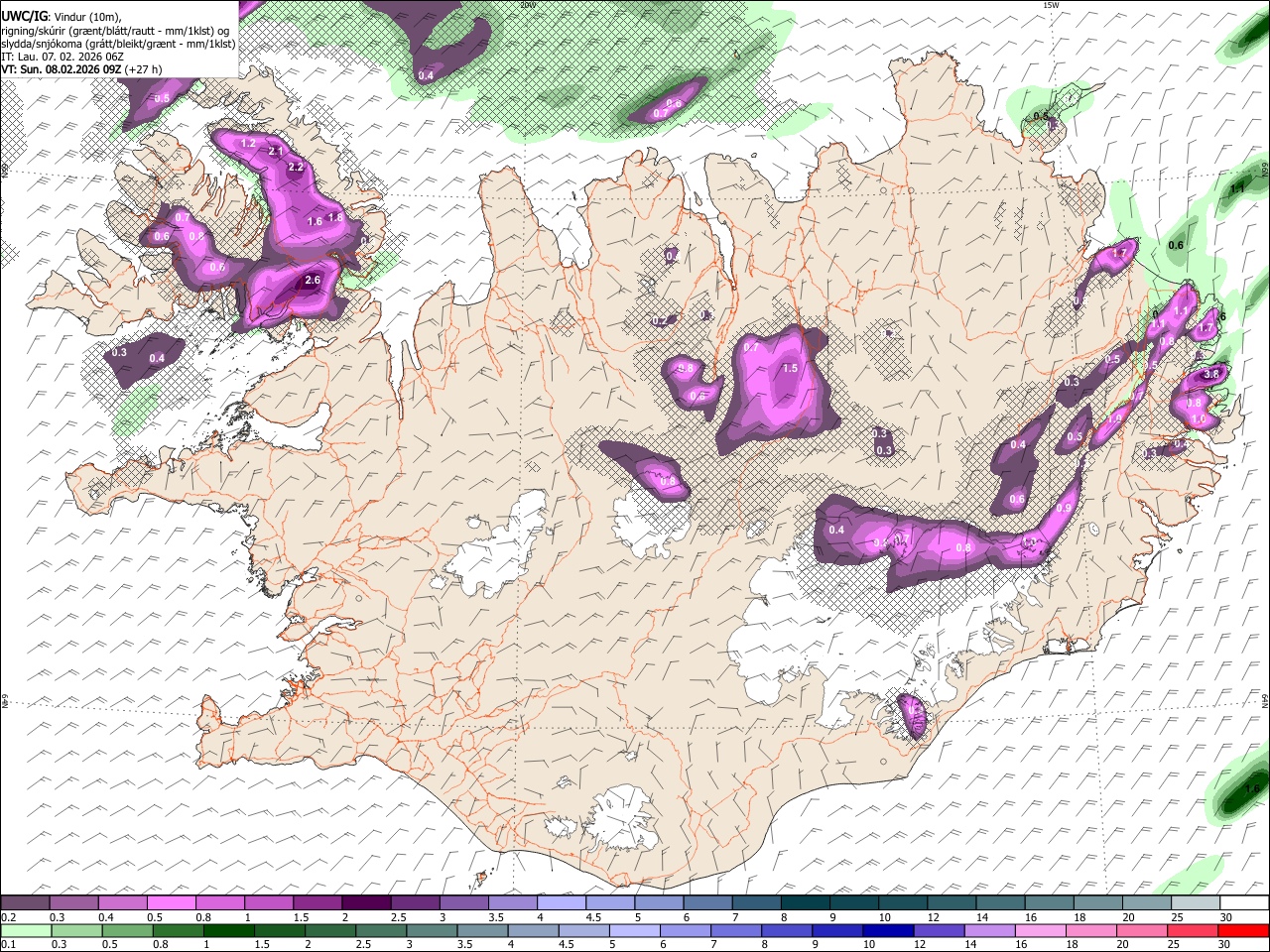Click the 3.8 value on the east coast

1211,375
